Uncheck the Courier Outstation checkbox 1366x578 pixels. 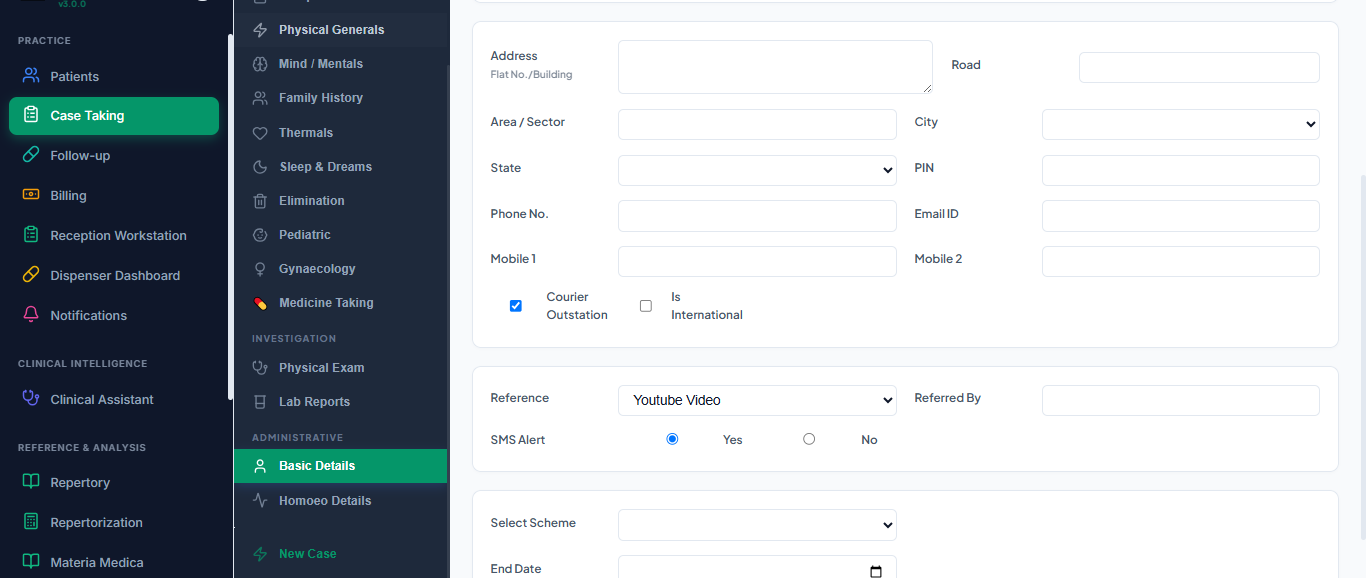(x=516, y=306)
